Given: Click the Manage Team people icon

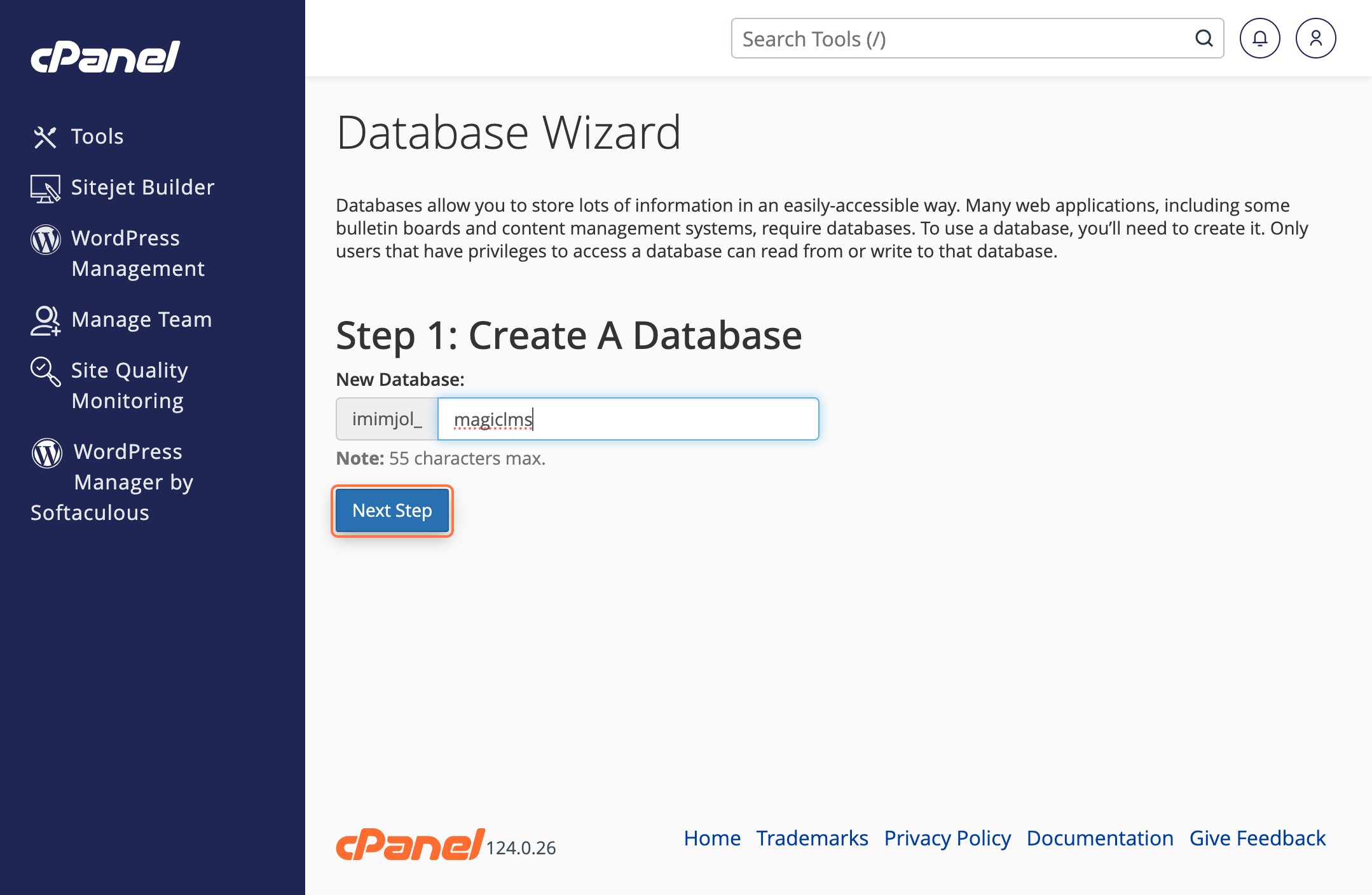Looking at the screenshot, I should 45,320.
